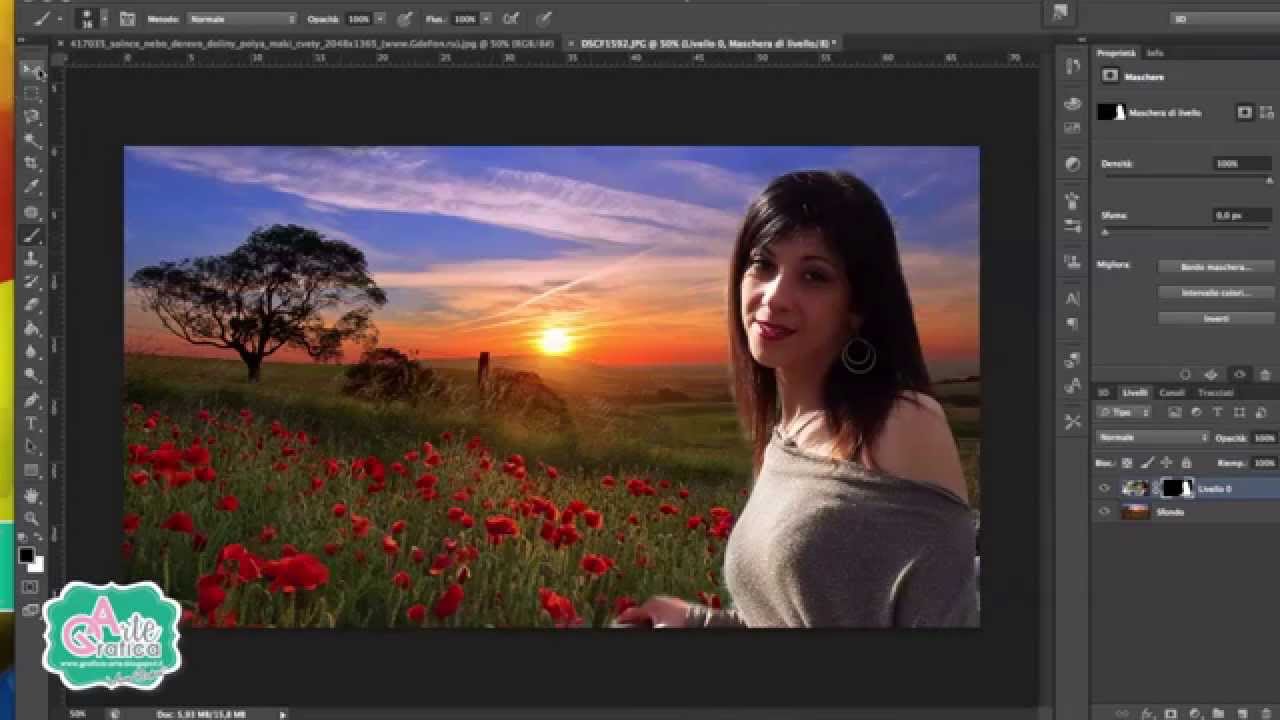This screenshot has height=720, width=1280.
Task: Enable airbrush mode in options bar
Action: (x=511, y=19)
